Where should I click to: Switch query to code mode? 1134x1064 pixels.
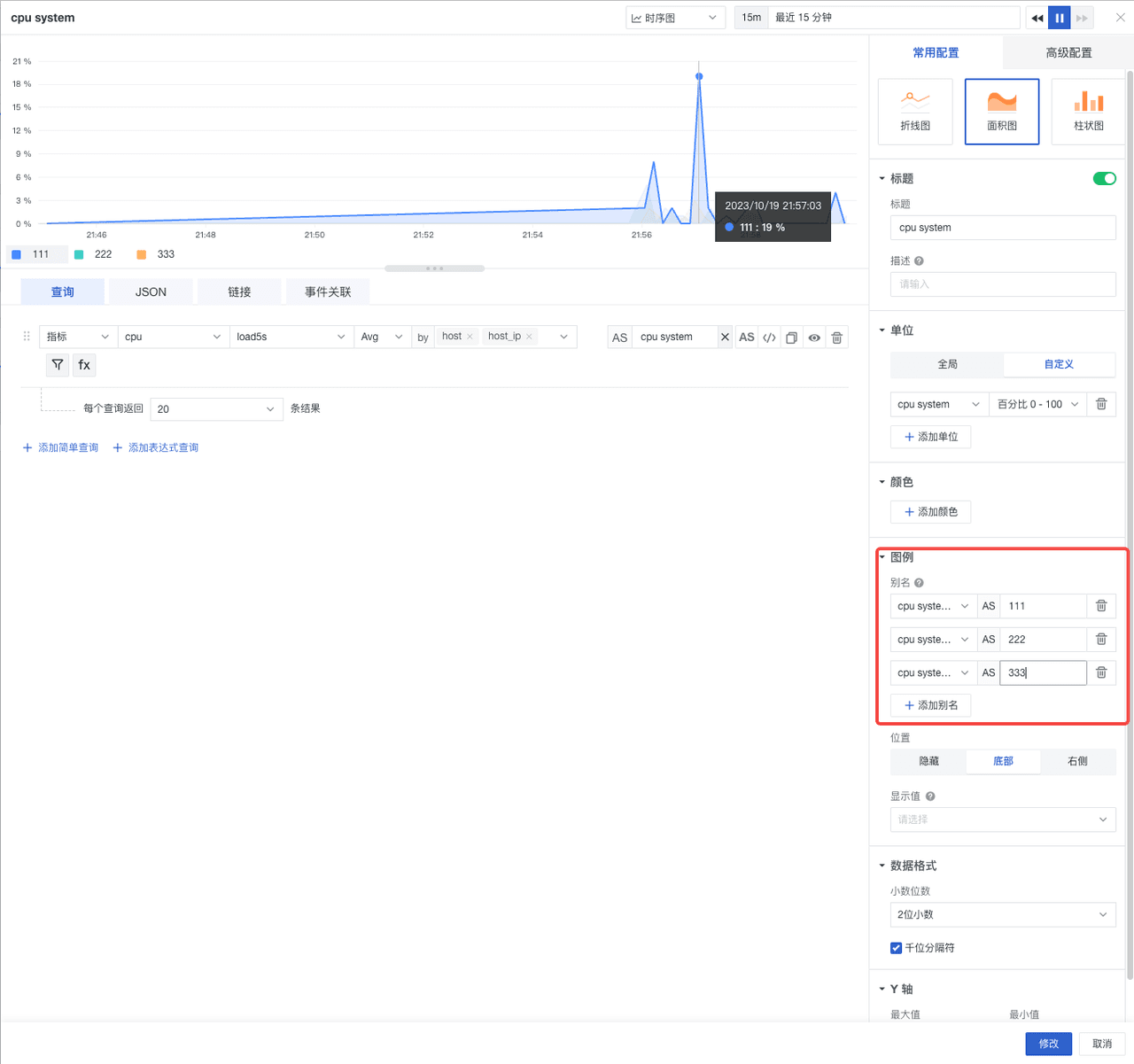[x=769, y=337]
